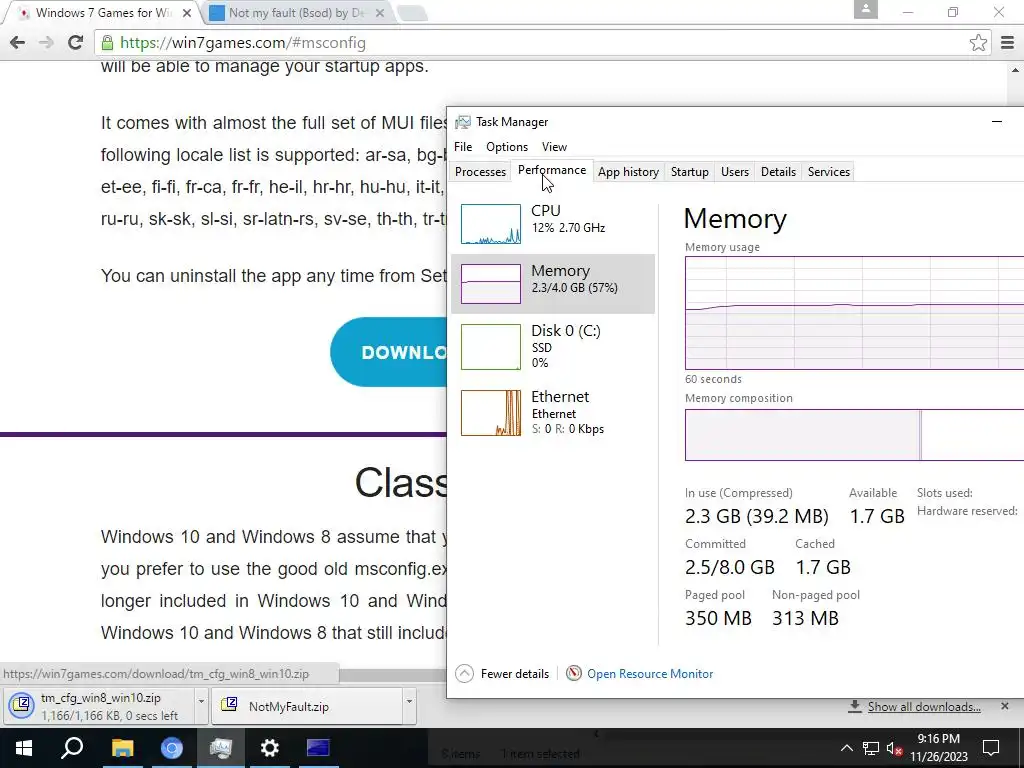The image size is (1024, 768).
Task: Click the Non-paged pool 313 MB value
Action: [x=805, y=618]
